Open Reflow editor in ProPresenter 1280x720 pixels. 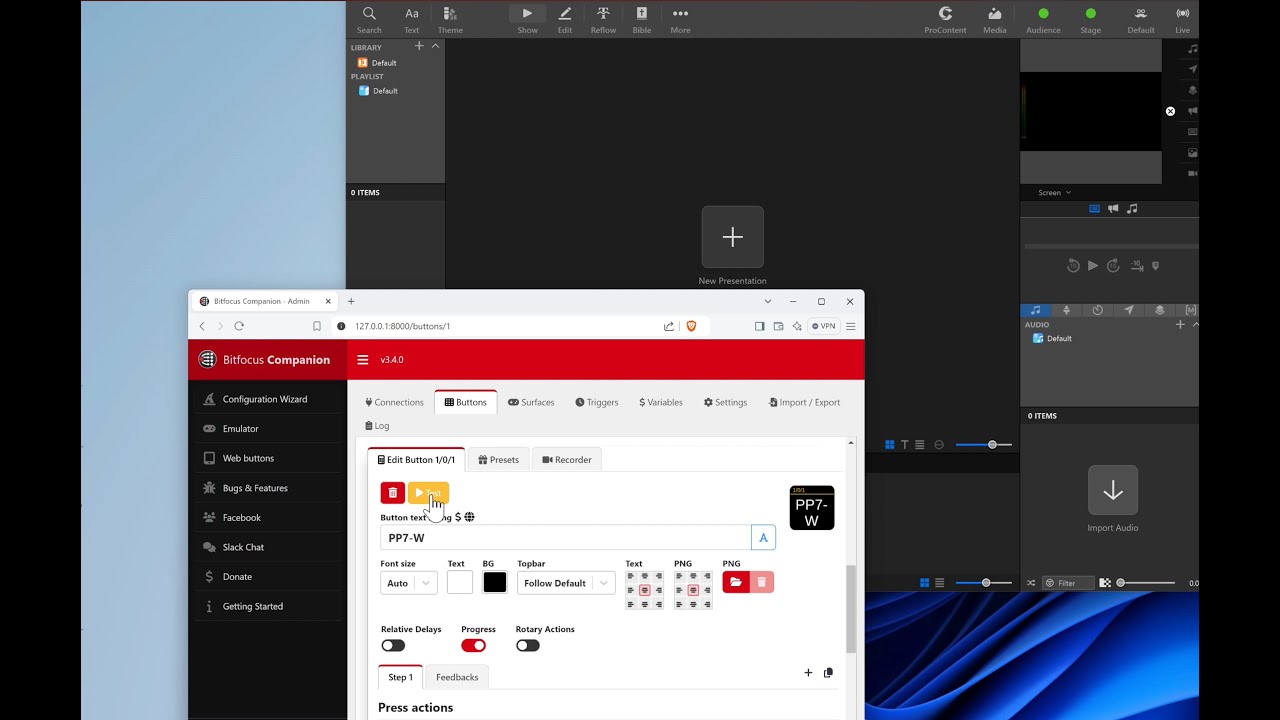(603, 19)
